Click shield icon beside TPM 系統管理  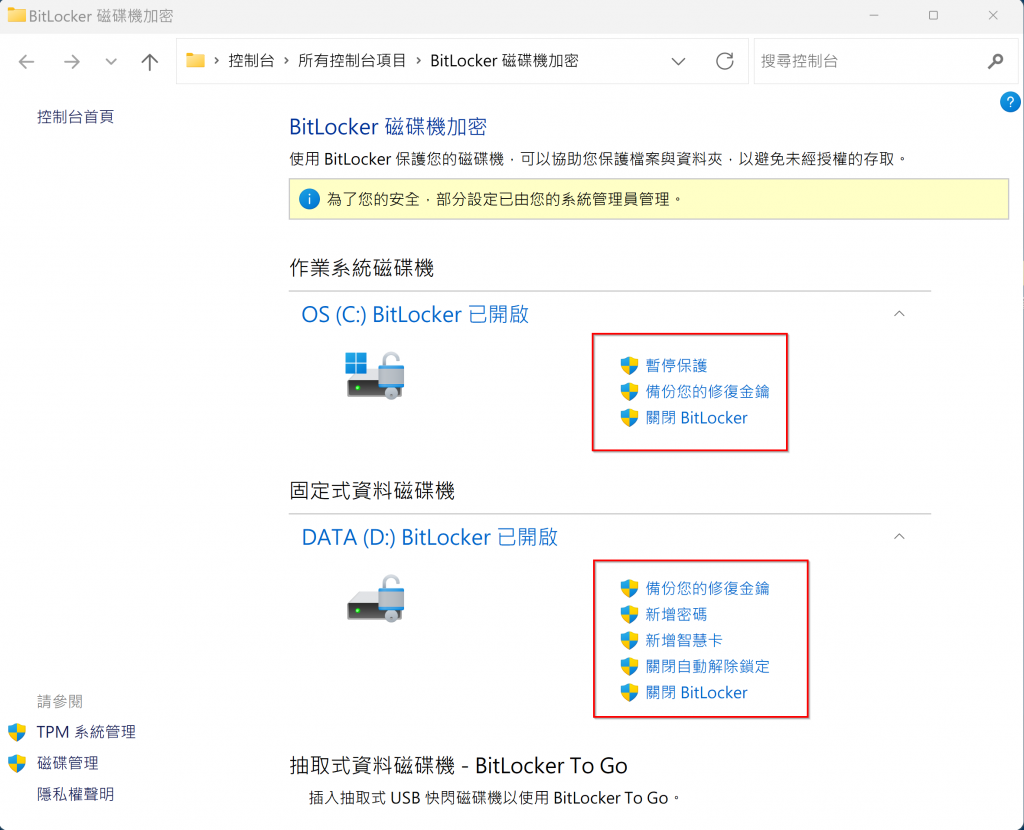(x=17, y=732)
